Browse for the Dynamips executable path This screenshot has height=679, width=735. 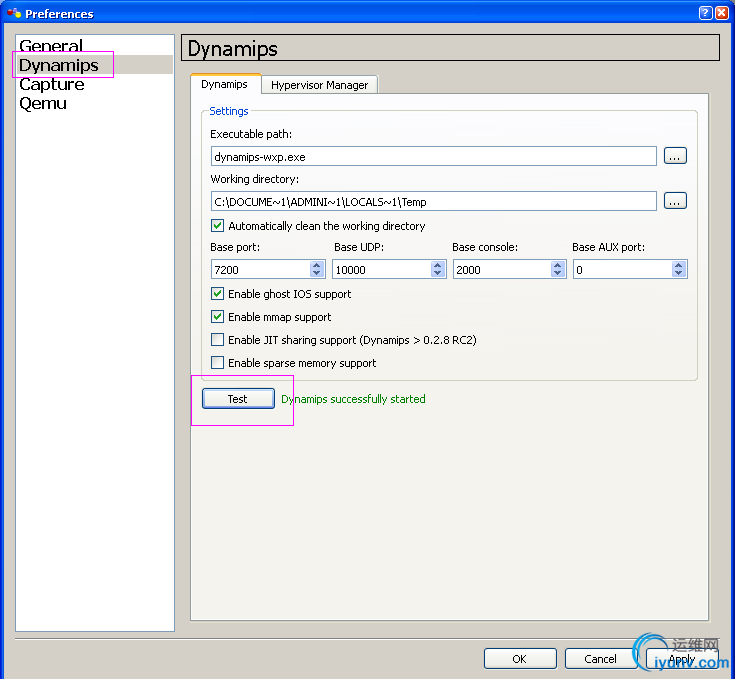point(675,156)
